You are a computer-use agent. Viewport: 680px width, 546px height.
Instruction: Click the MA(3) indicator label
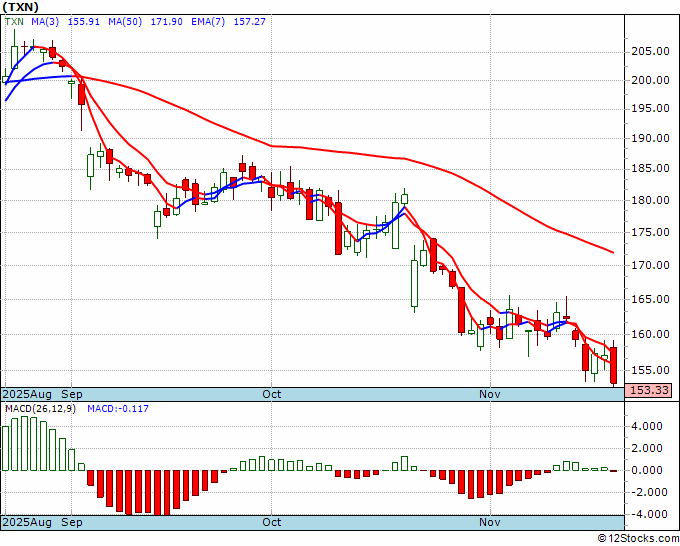coord(45,22)
